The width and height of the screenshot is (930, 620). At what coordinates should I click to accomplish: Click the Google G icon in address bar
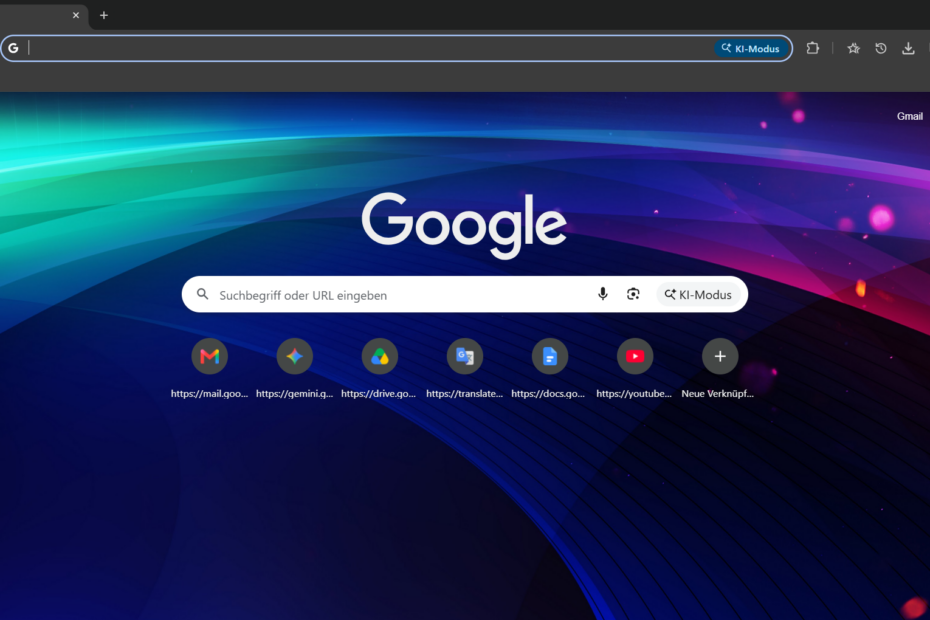[14, 49]
